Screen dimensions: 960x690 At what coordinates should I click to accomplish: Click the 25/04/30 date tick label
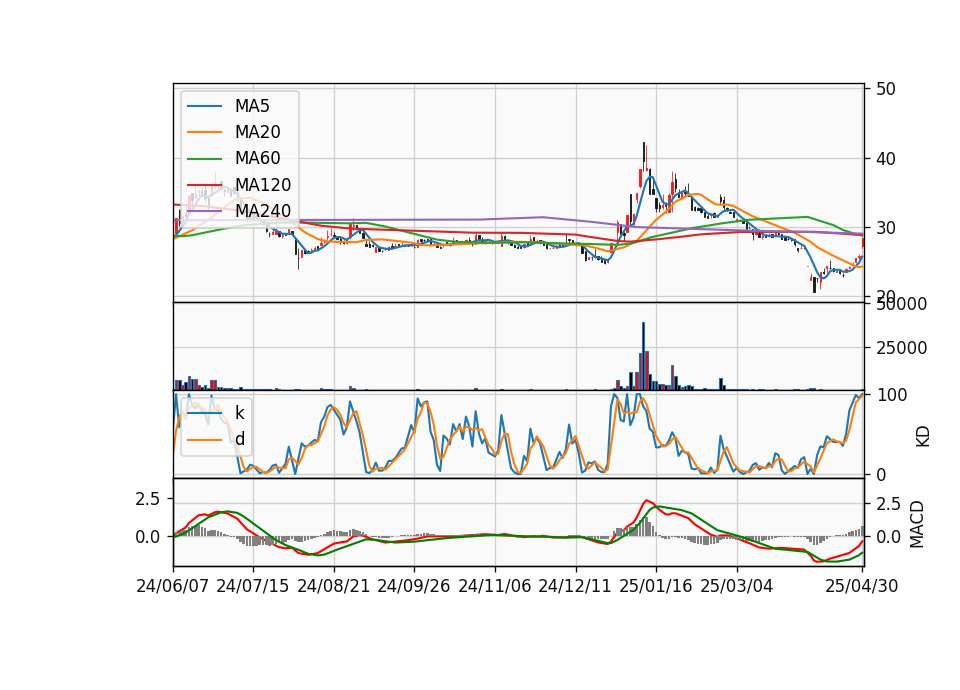pyautogui.click(x=862, y=587)
